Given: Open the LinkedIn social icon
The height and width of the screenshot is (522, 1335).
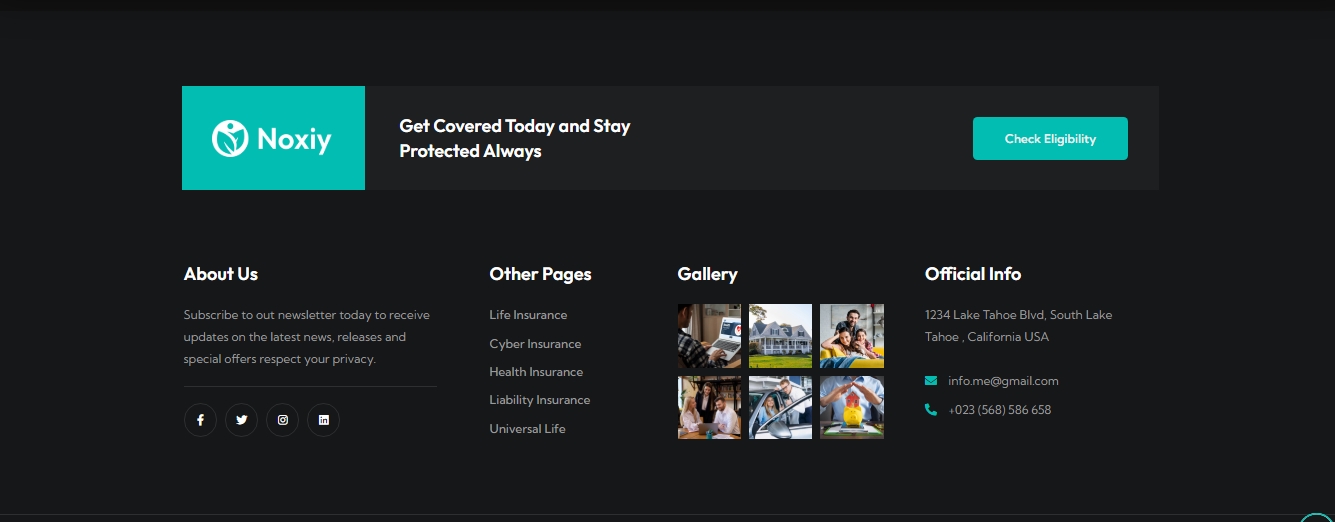Looking at the screenshot, I should pos(323,420).
